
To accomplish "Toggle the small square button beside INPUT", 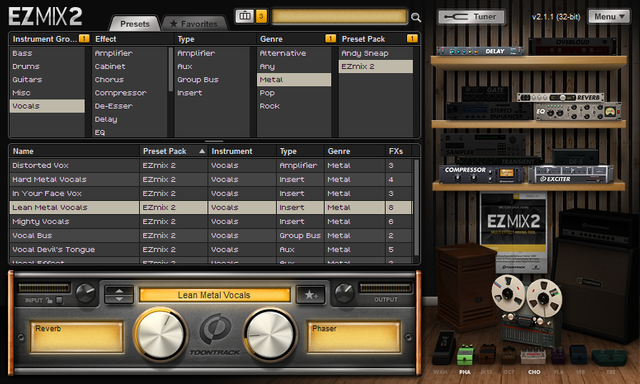I will (x=59, y=300).
